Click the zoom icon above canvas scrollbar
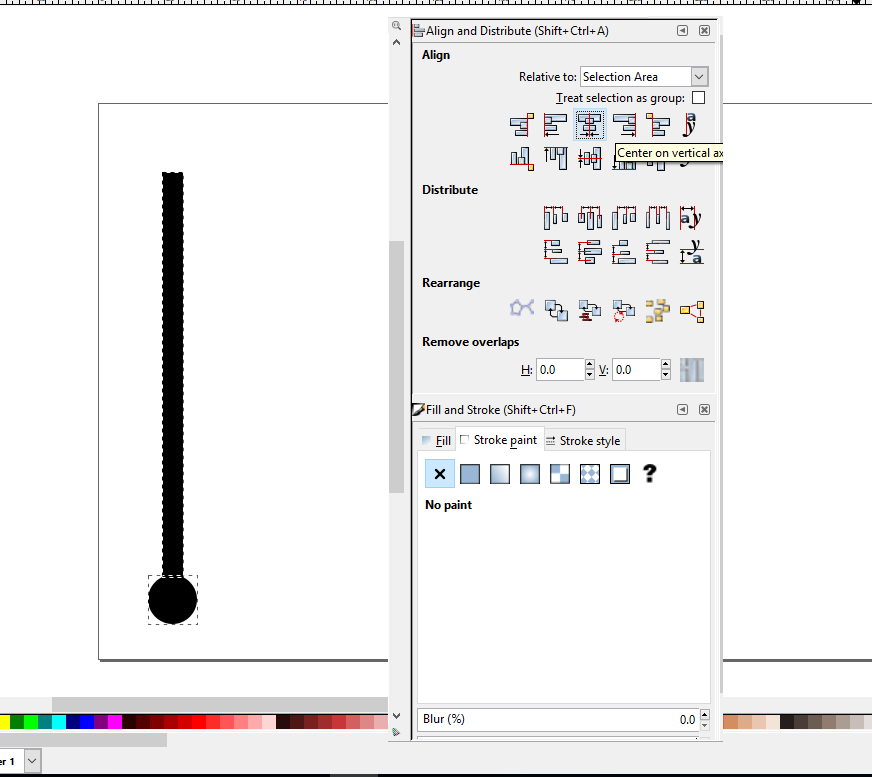 click(397, 26)
